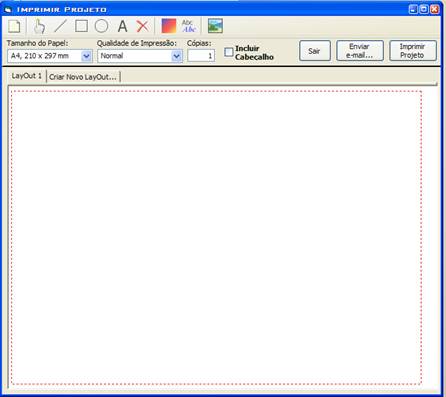Click the Imprimir Projeto button
The height and width of the screenshot is (397, 446).
[x=413, y=51]
